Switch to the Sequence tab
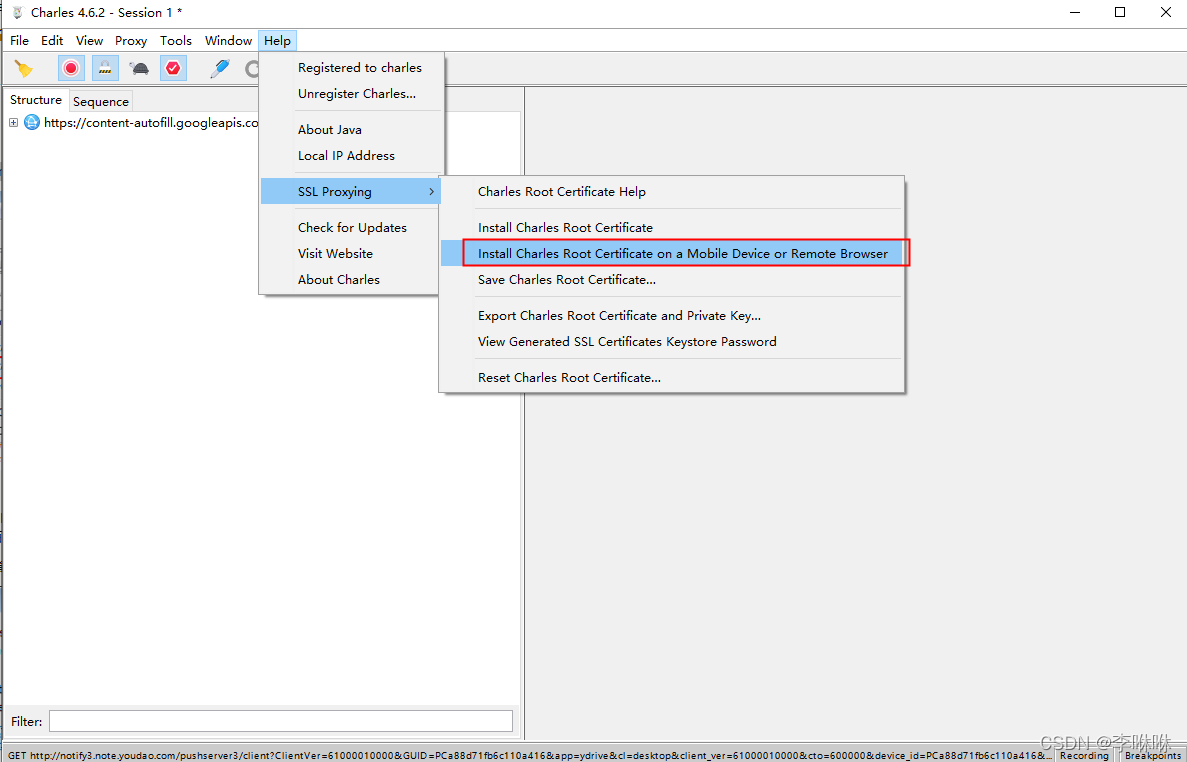1187x762 pixels. pyautogui.click(x=101, y=101)
